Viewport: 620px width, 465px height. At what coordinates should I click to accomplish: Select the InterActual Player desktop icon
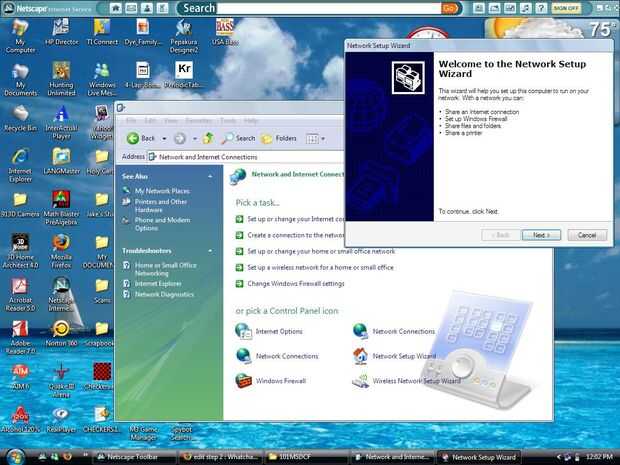pos(61,123)
